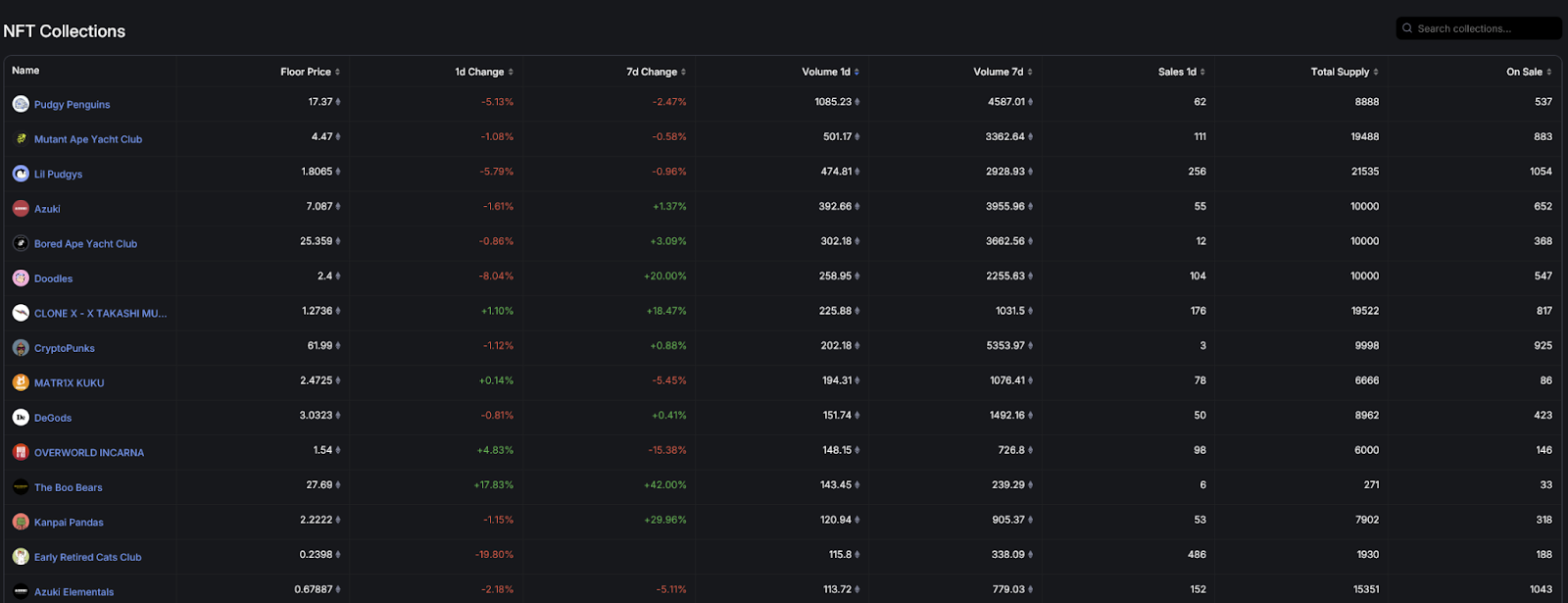Click the DeGods collection avatar icon

click(21, 418)
